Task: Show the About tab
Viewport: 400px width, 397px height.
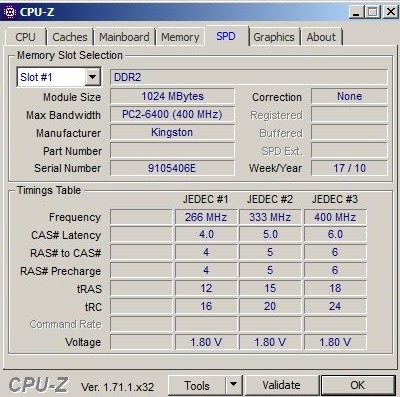Action: pos(321,37)
